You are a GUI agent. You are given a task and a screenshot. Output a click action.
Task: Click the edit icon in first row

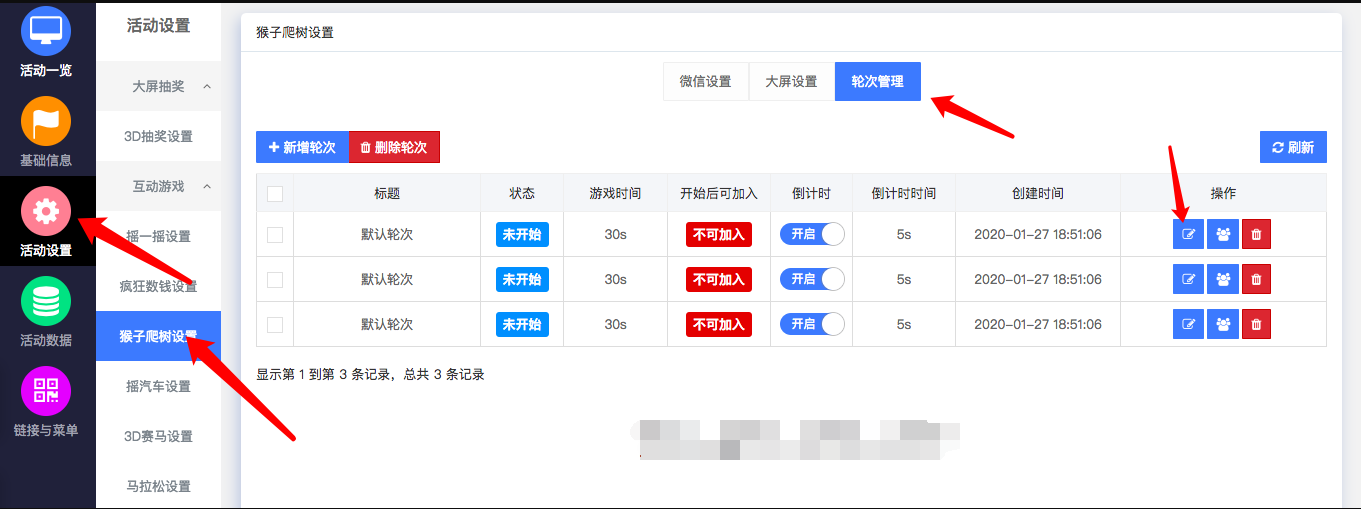click(1188, 235)
